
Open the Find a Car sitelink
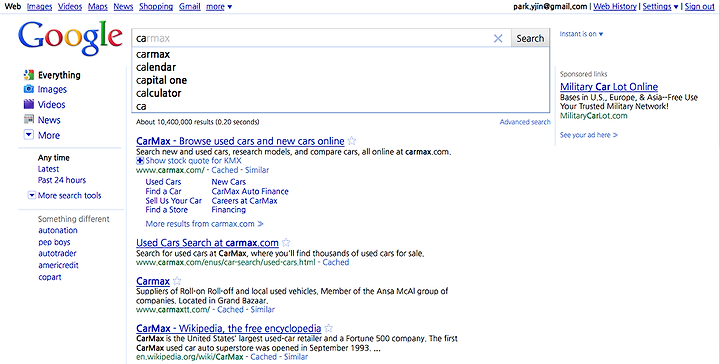point(163,191)
